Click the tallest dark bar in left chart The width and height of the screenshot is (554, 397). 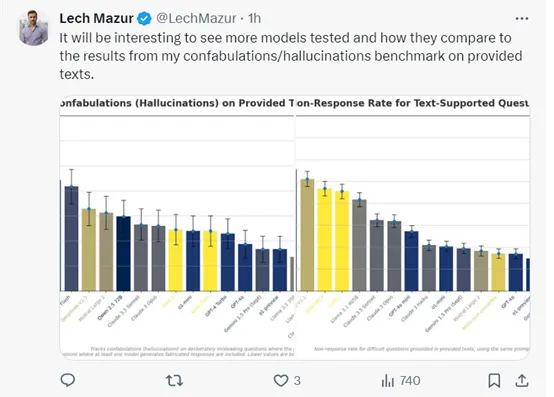click(71, 239)
